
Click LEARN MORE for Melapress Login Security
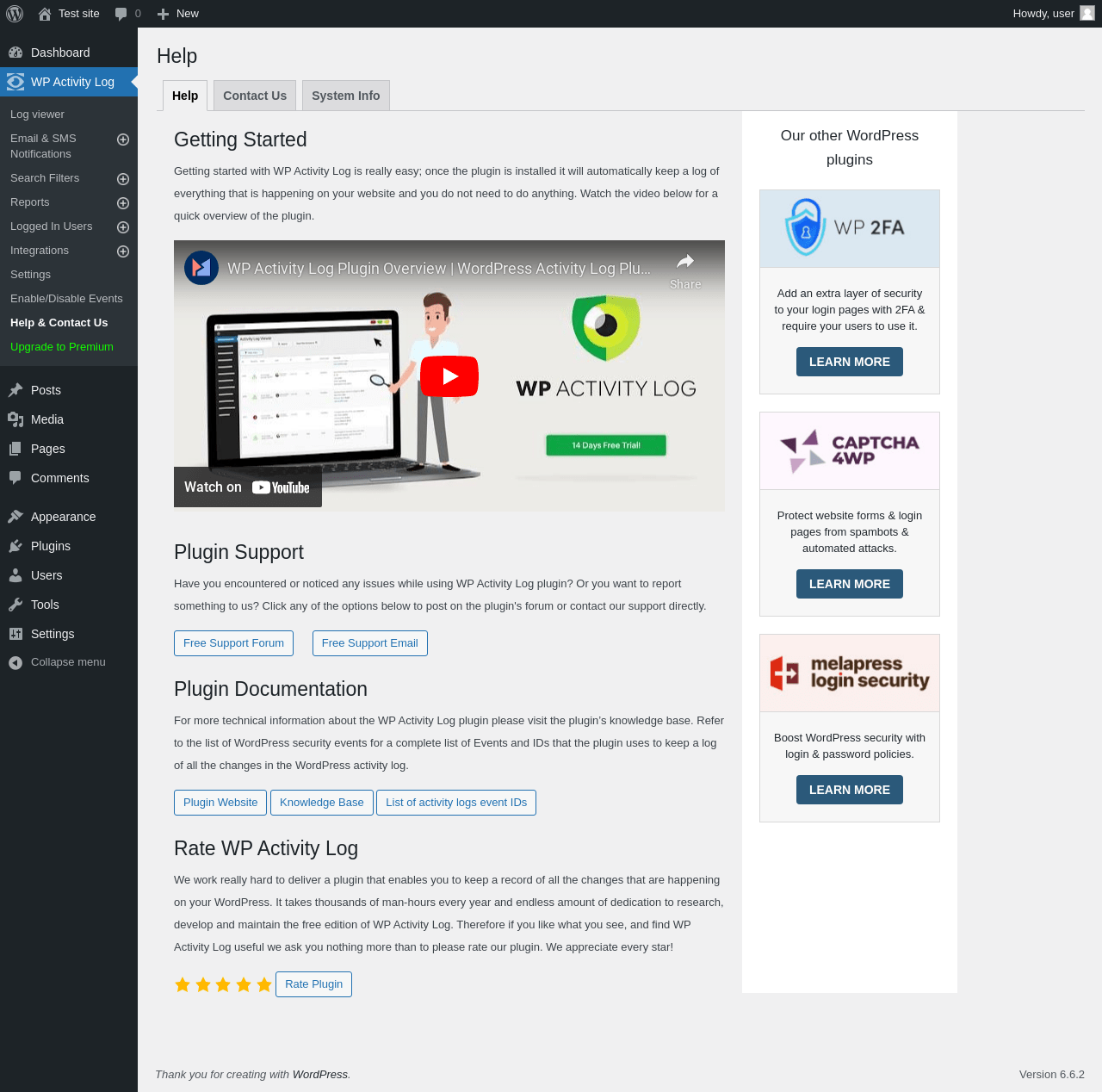click(x=850, y=790)
